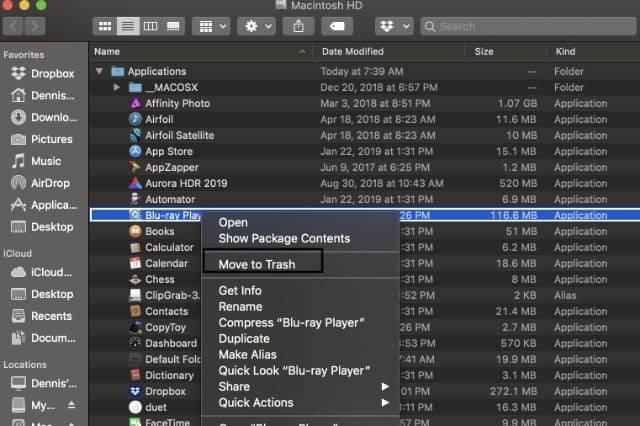Click the Aurora HDR 2019 icon
Viewport: 640px width, 426px height.
coord(136,183)
